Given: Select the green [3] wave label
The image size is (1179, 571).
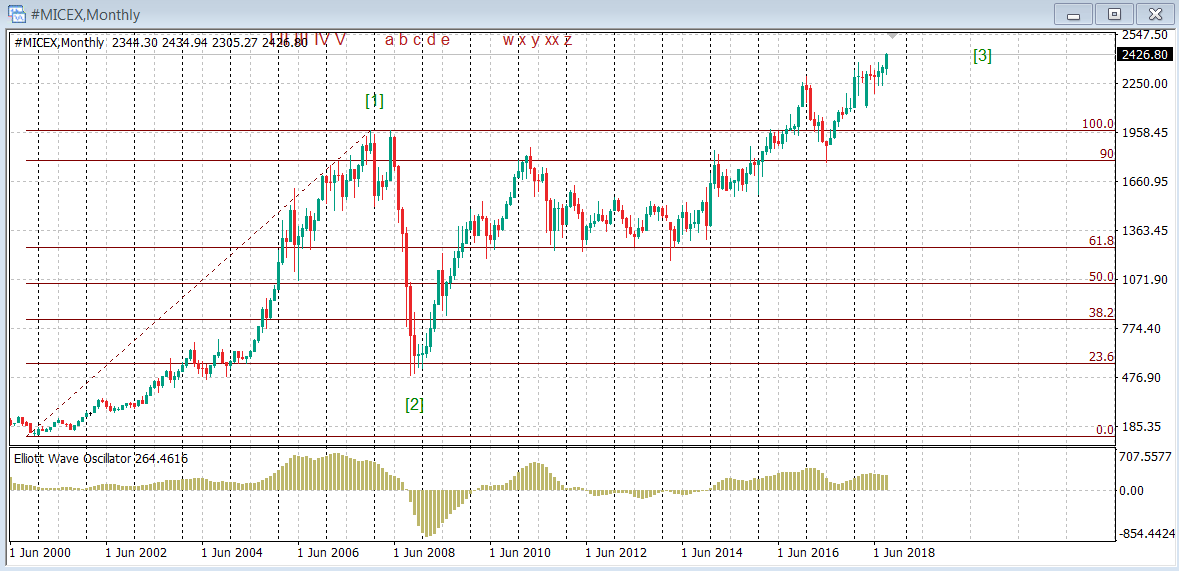Looking at the screenshot, I should pyautogui.click(x=982, y=56).
